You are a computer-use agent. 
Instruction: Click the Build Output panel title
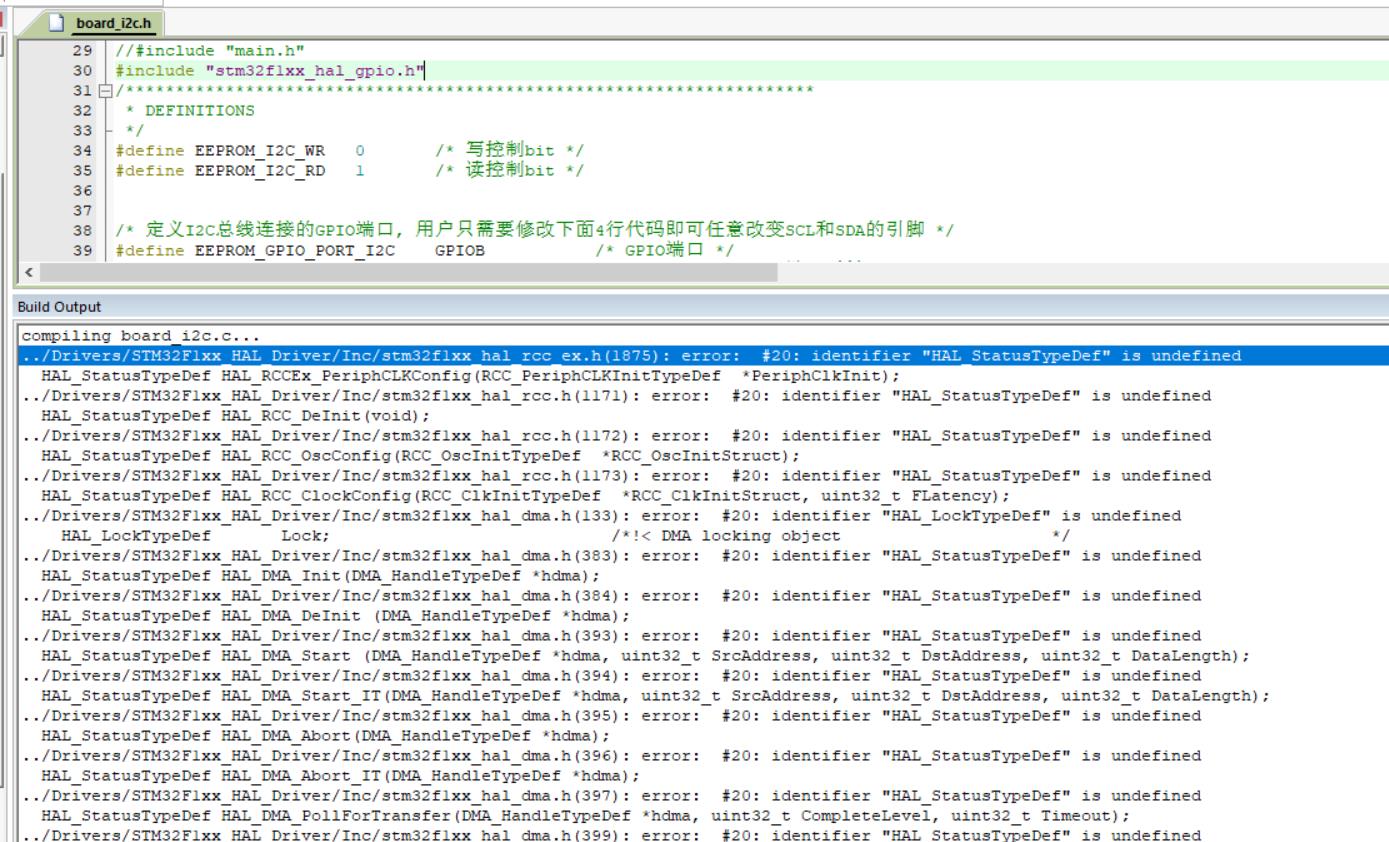coord(59,307)
